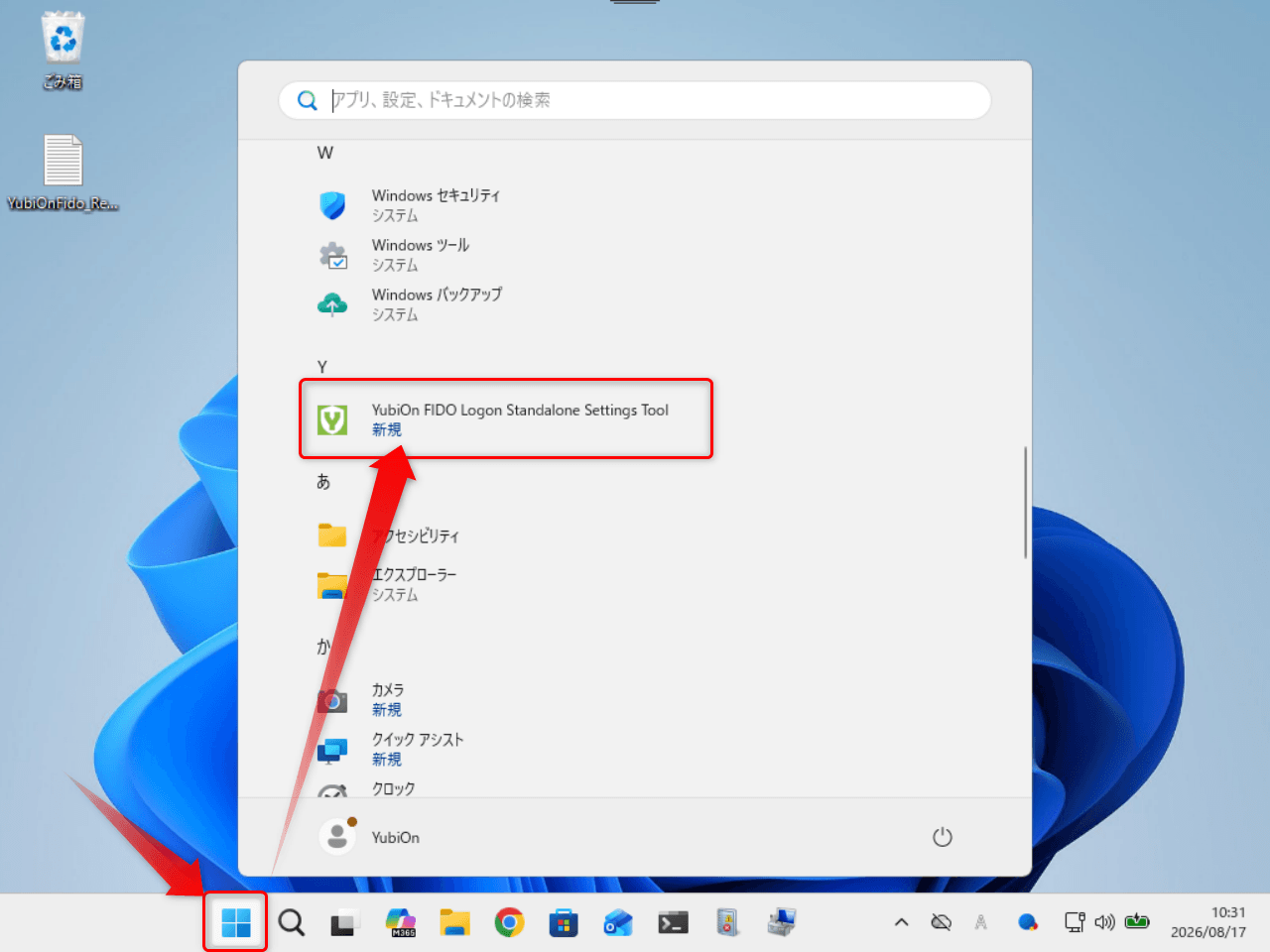
Task: Click the magnifier icon in the search box
Action: pyautogui.click(x=308, y=100)
